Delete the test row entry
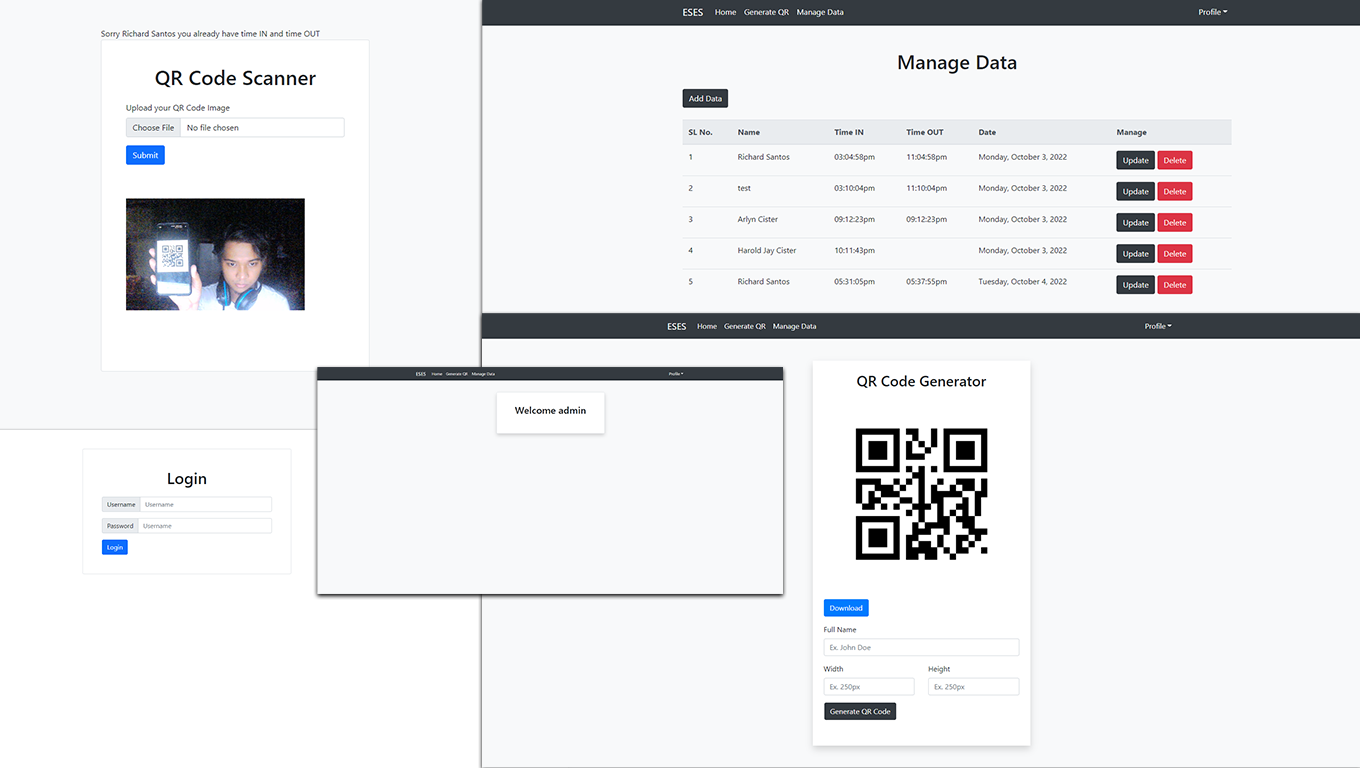Viewport: 1360px width, 768px height. point(1175,191)
